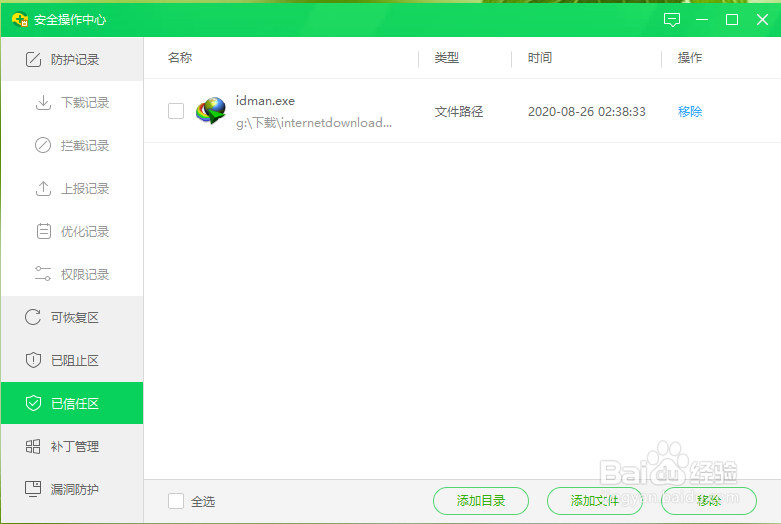
Task: Open 优化记录 in the sidebar
Action: 72,232
